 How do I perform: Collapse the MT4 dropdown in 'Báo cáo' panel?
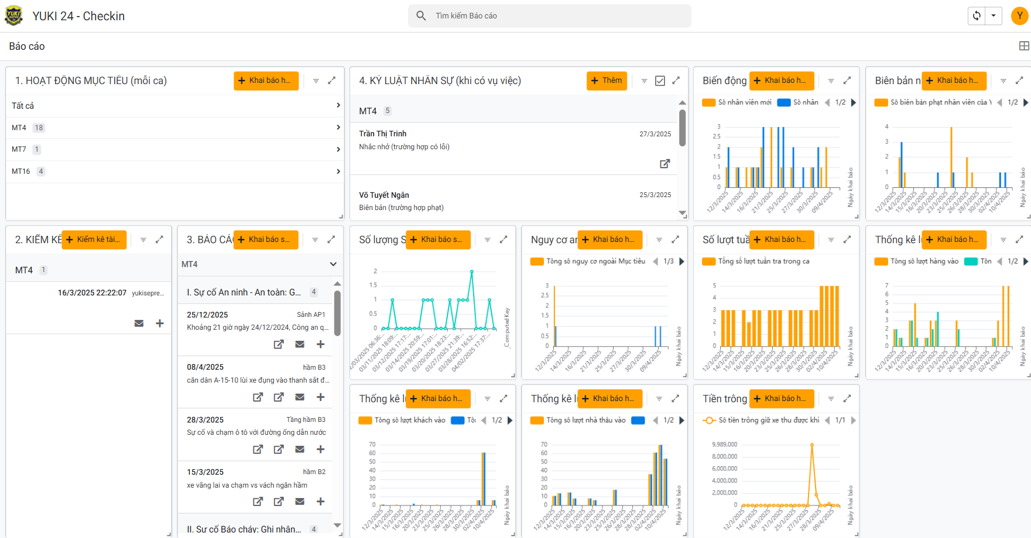click(x=333, y=264)
